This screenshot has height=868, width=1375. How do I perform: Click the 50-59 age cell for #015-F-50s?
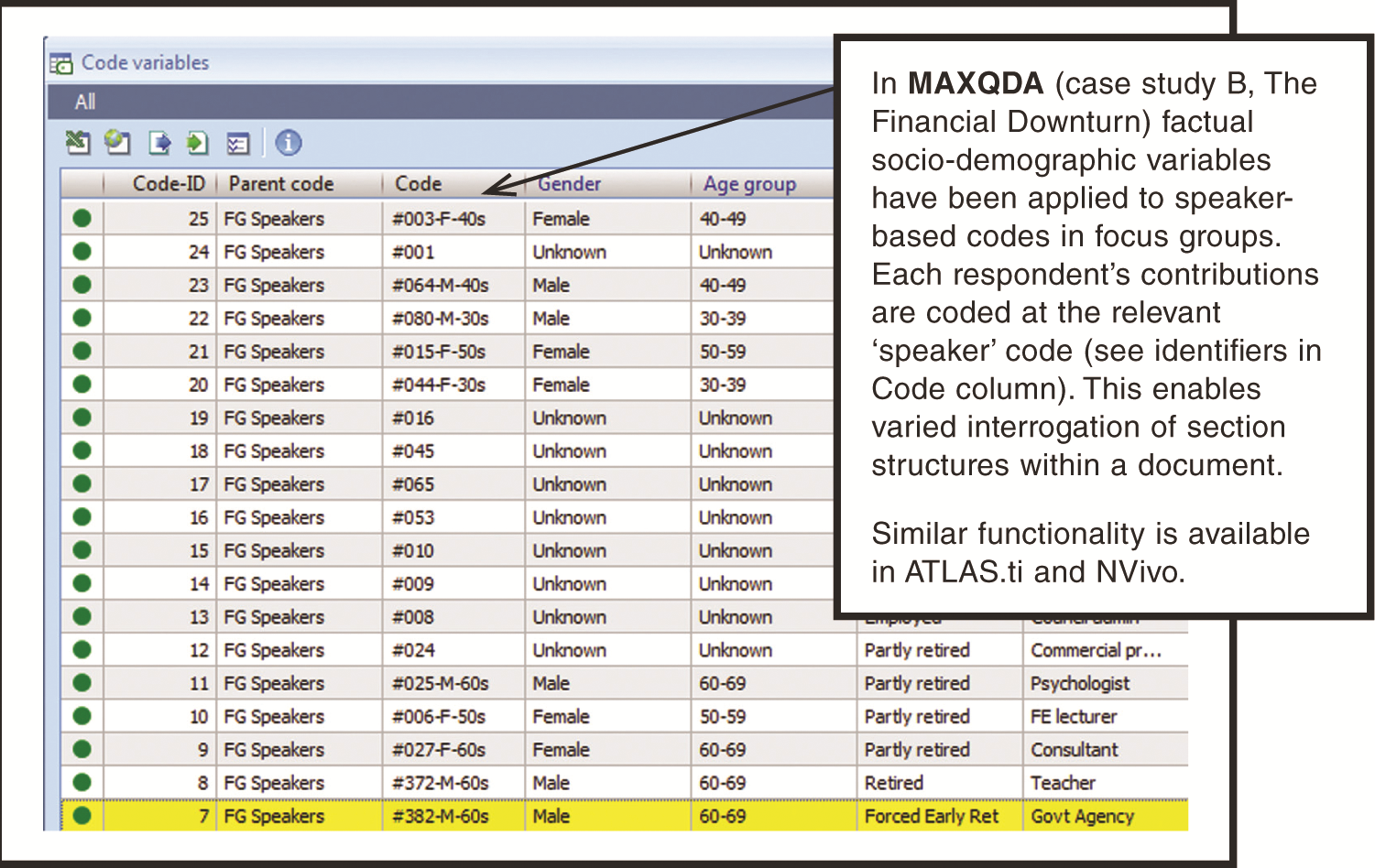coord(763,351)
